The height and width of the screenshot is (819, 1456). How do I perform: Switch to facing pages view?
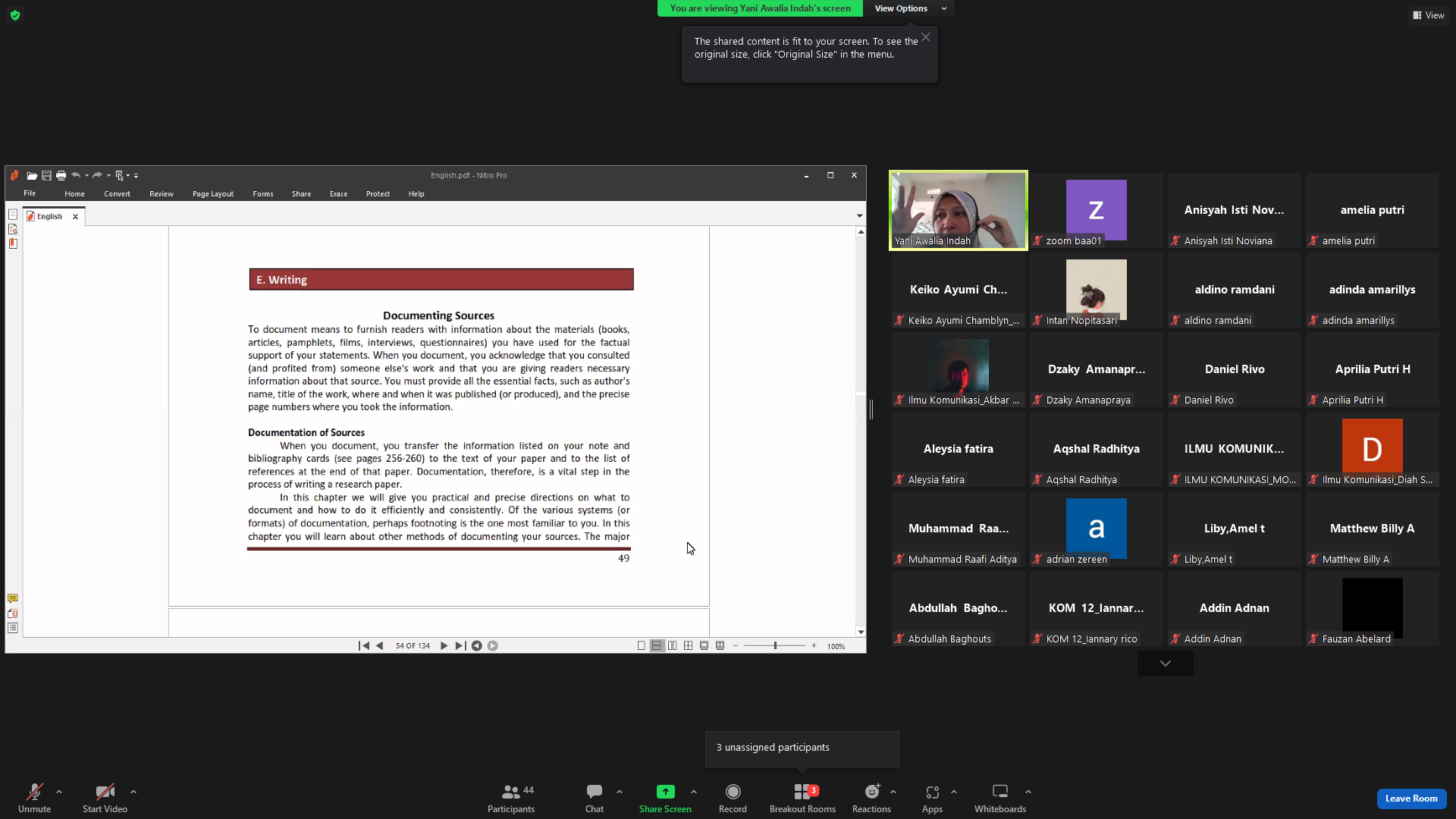tap(673, 646)
